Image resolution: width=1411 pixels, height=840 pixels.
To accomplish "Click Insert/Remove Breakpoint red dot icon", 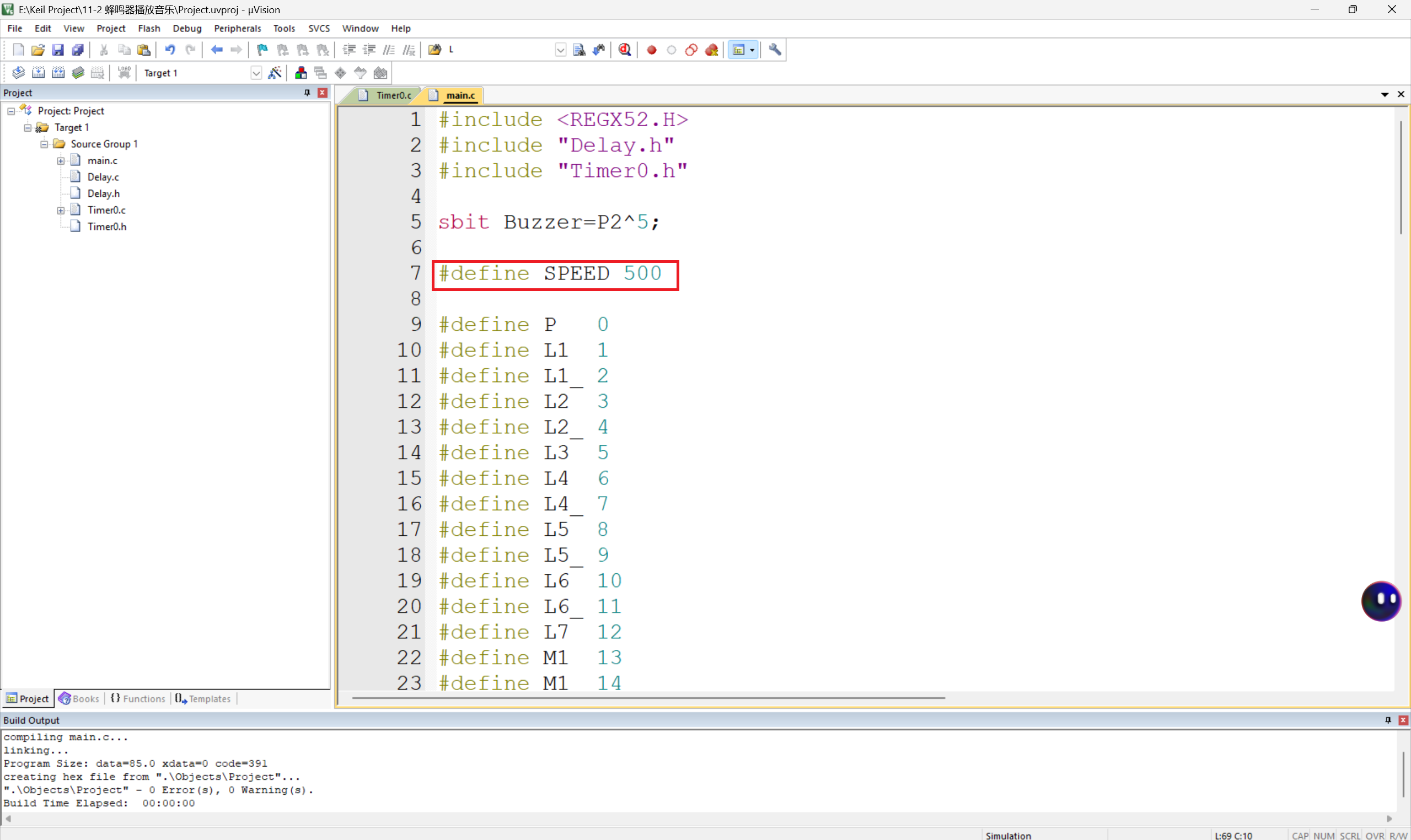I will coord(651,50).
